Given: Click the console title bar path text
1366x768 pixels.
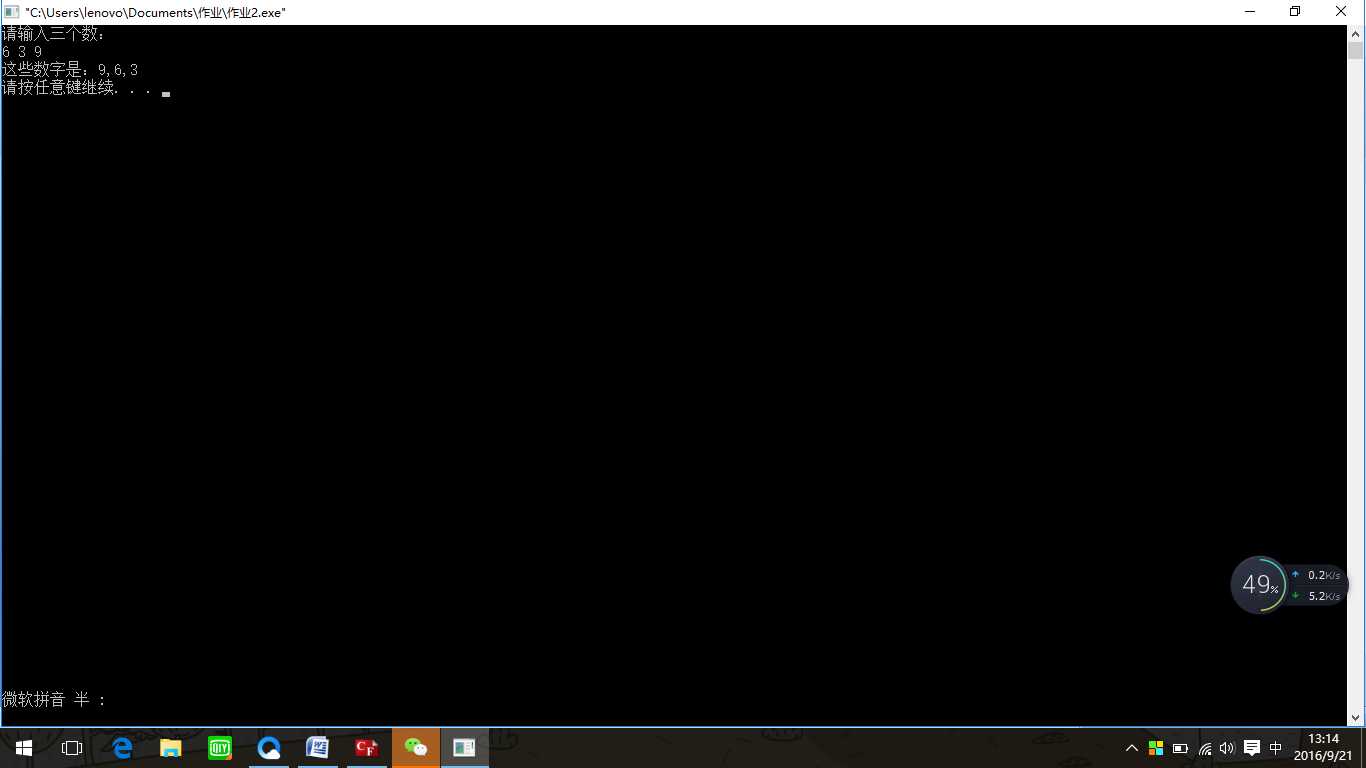Looking at the screenshot, I should pos(156,12).
